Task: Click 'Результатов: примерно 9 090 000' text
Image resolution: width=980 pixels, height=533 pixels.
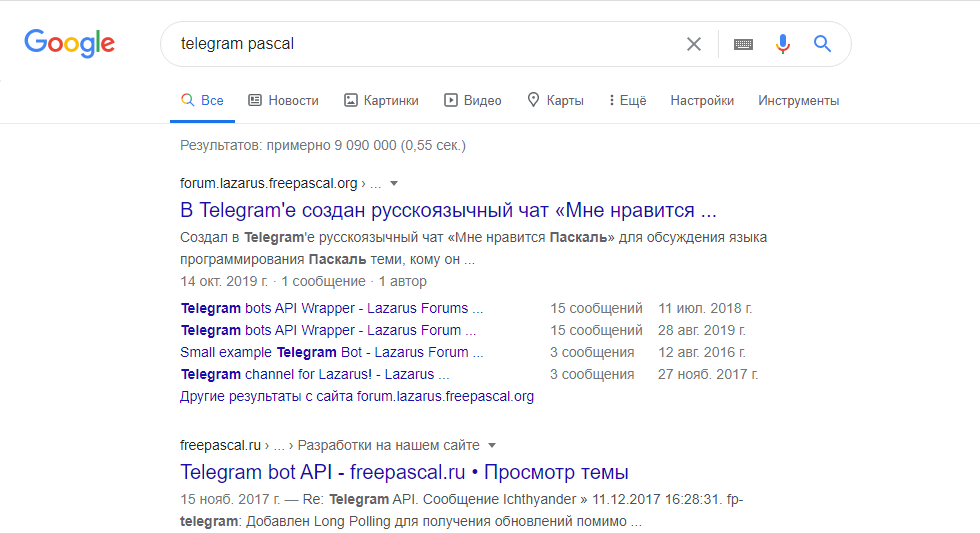Action: click(288, 146)
